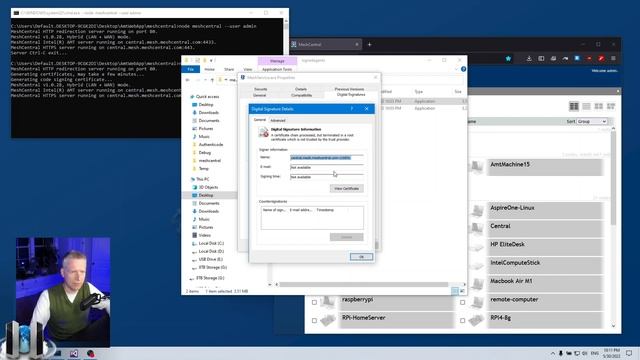640x360 pixels.
Task: Click the help question mark in signature dialog
Action: (x=351, y=109)
